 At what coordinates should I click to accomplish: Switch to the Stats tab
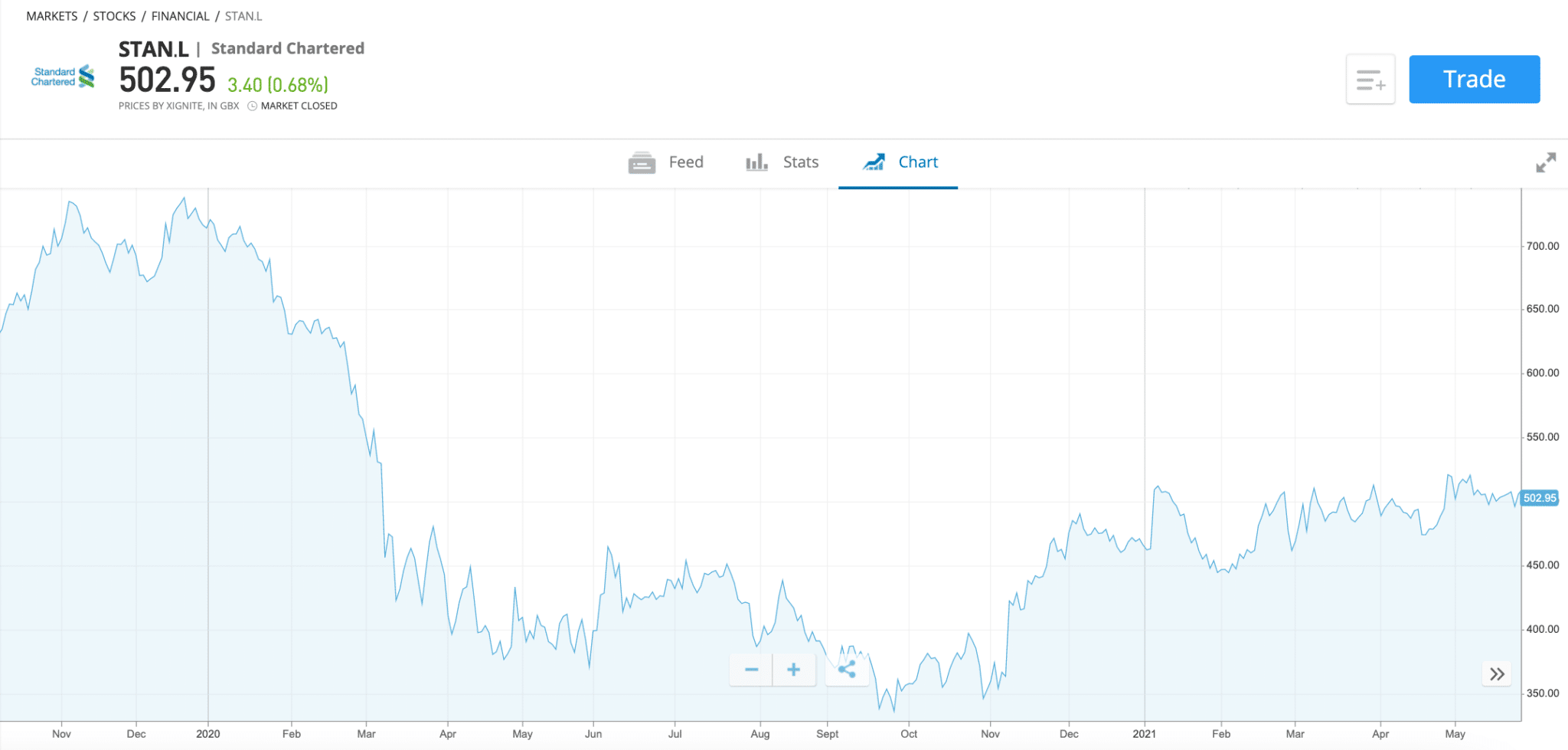point(800,162)
